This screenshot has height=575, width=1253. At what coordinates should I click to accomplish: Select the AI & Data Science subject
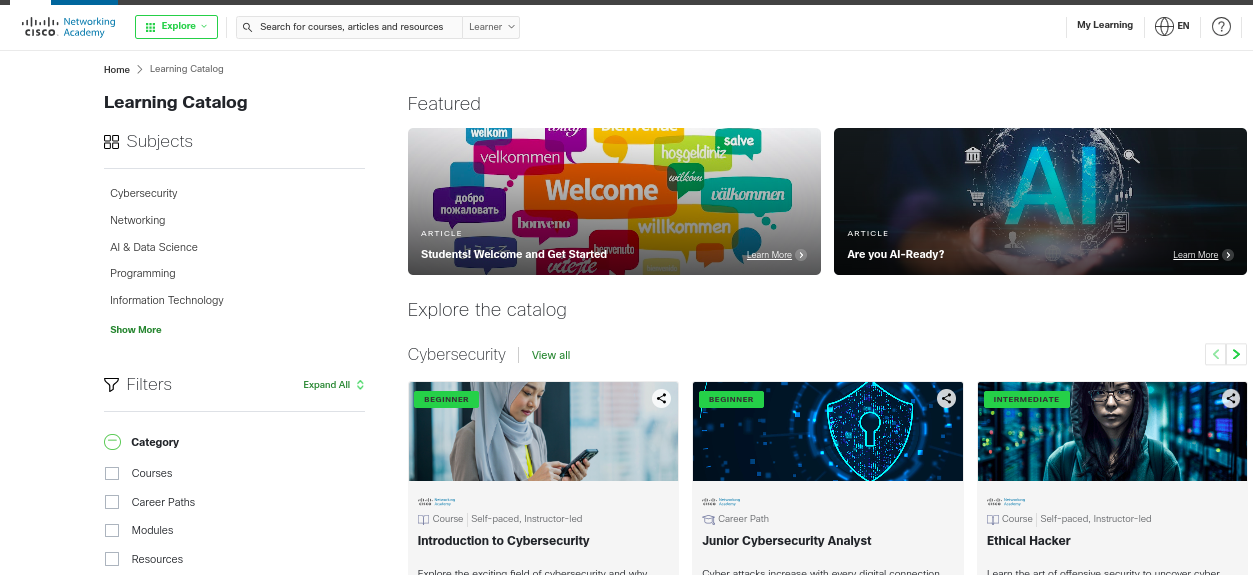pyautogui.click(x=154, y=247)
